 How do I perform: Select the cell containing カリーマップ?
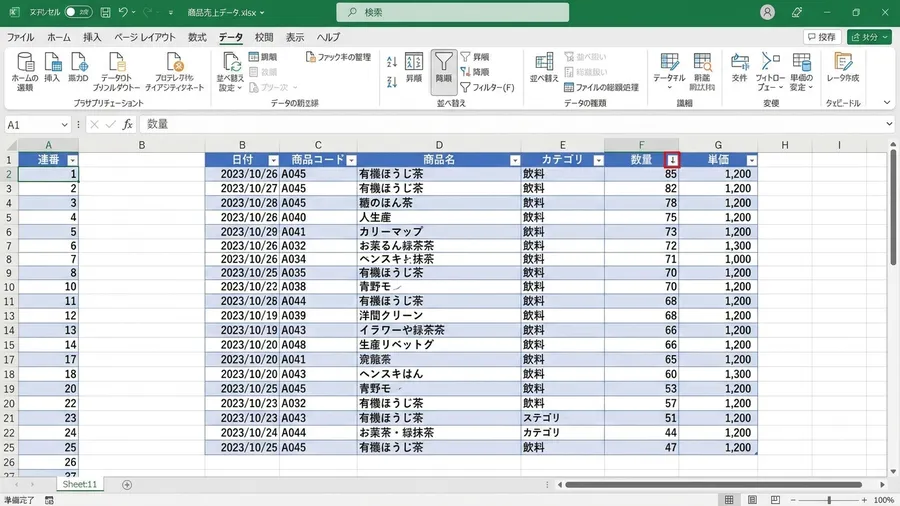point(439,232)
